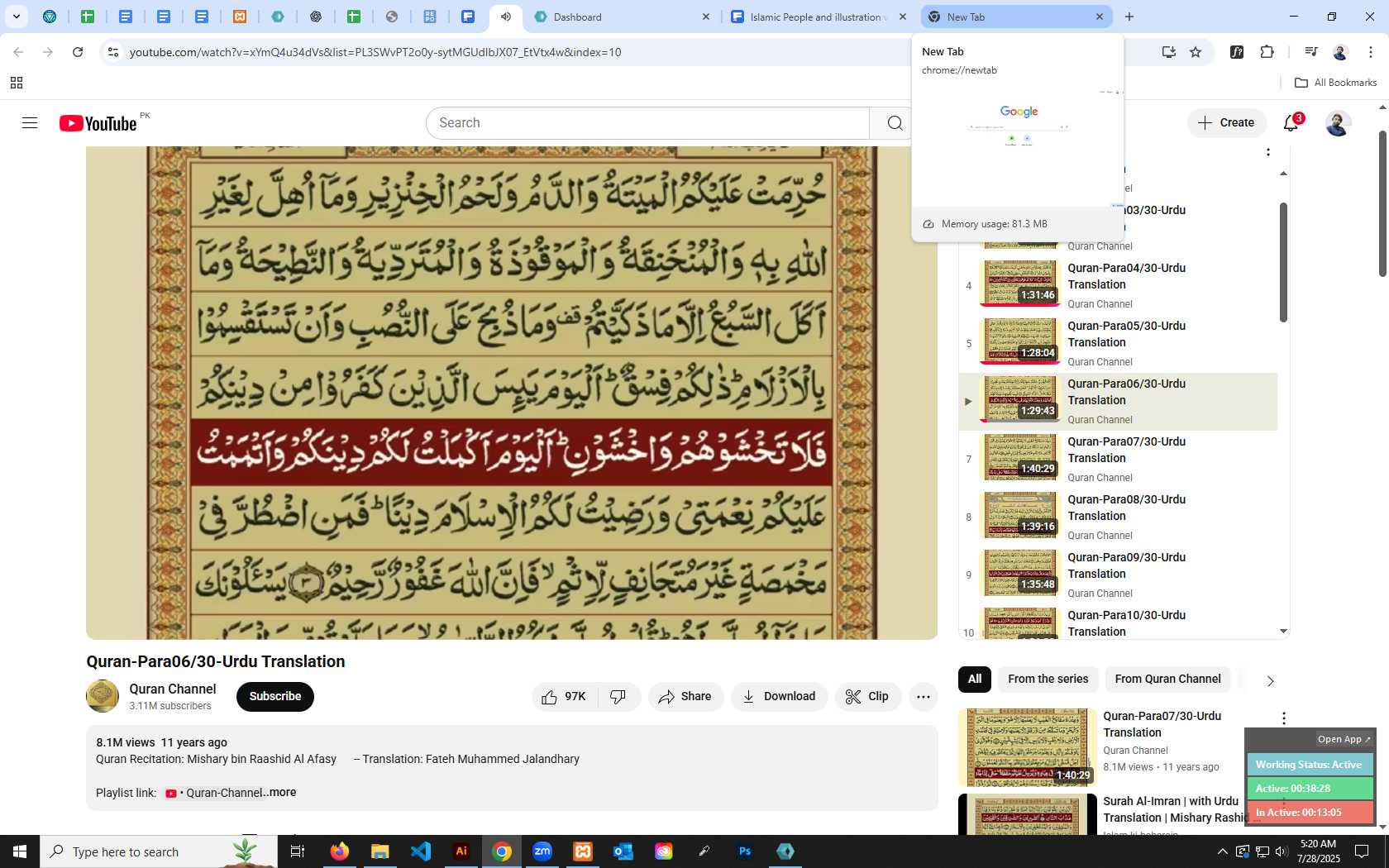Viewport: 1389px width, 868px height.
Task: Open playlist options three-dot menu
Action: [x=1268, y=152]
